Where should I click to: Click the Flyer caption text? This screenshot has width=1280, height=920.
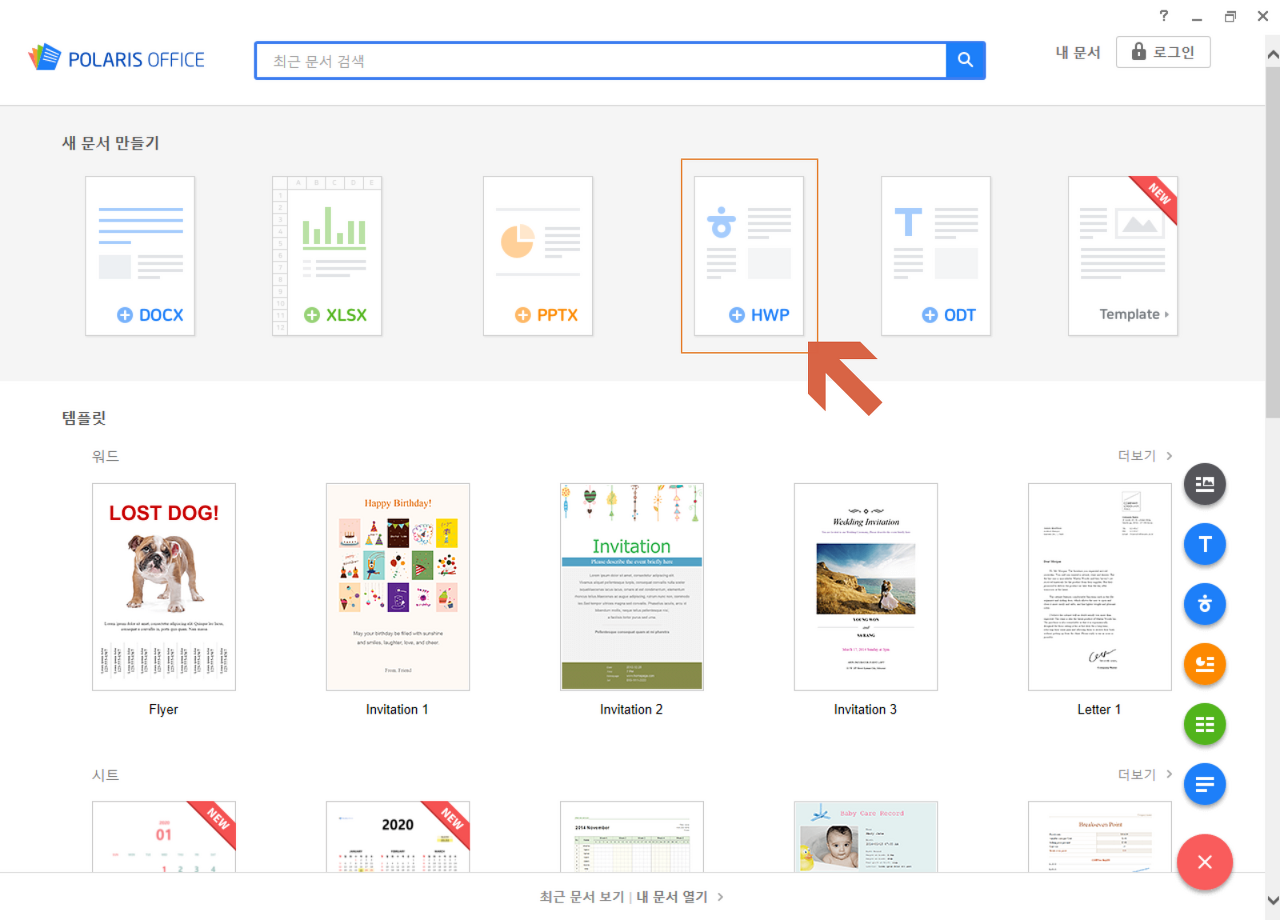163,709
